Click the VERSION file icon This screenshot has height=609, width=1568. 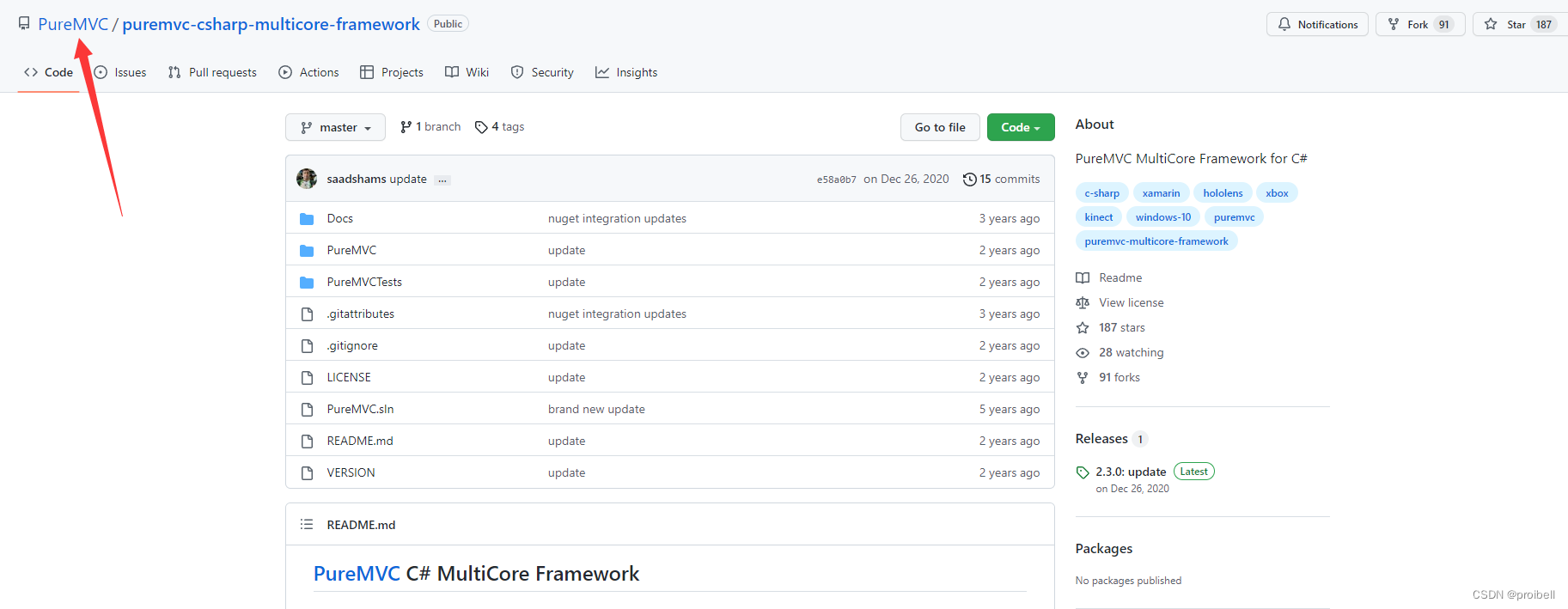pos(307,472)
